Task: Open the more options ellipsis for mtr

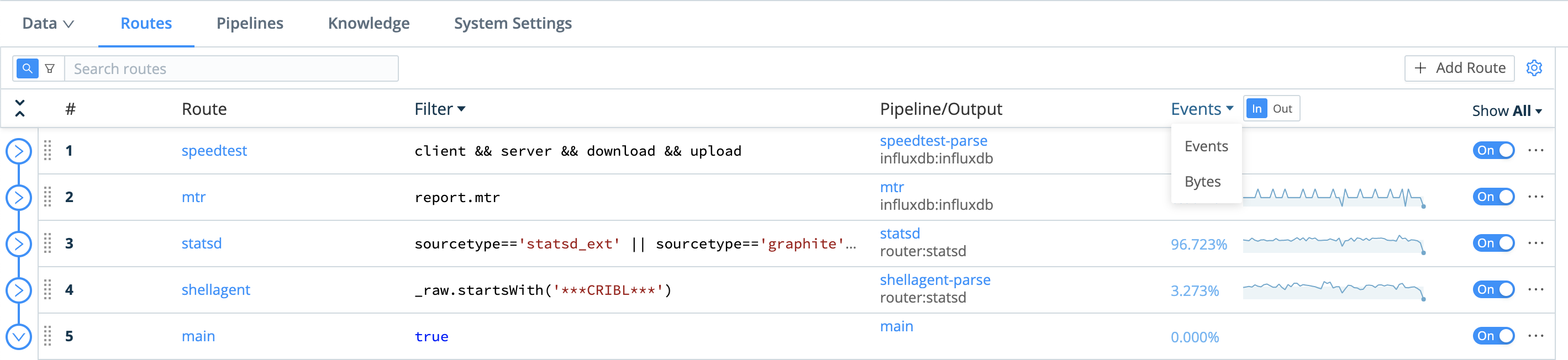Action: click(1536, 197)
